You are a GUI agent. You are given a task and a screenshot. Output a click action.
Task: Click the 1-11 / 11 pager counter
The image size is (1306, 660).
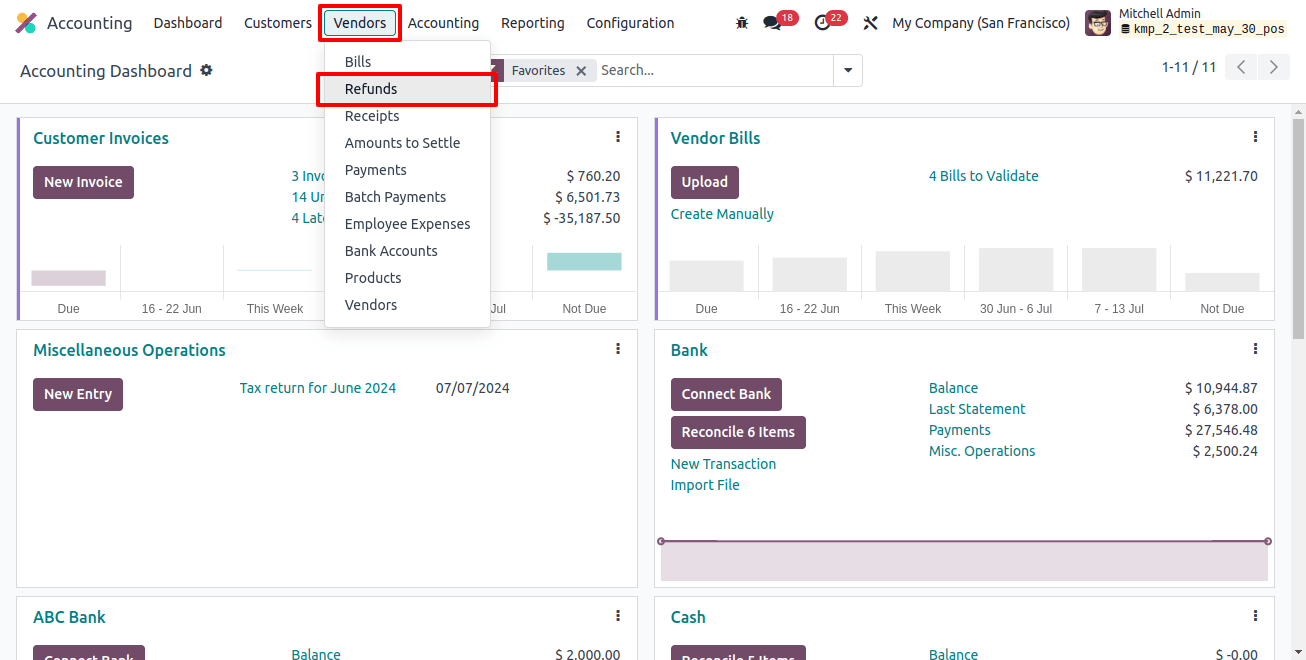click(x=1189, y=67)
